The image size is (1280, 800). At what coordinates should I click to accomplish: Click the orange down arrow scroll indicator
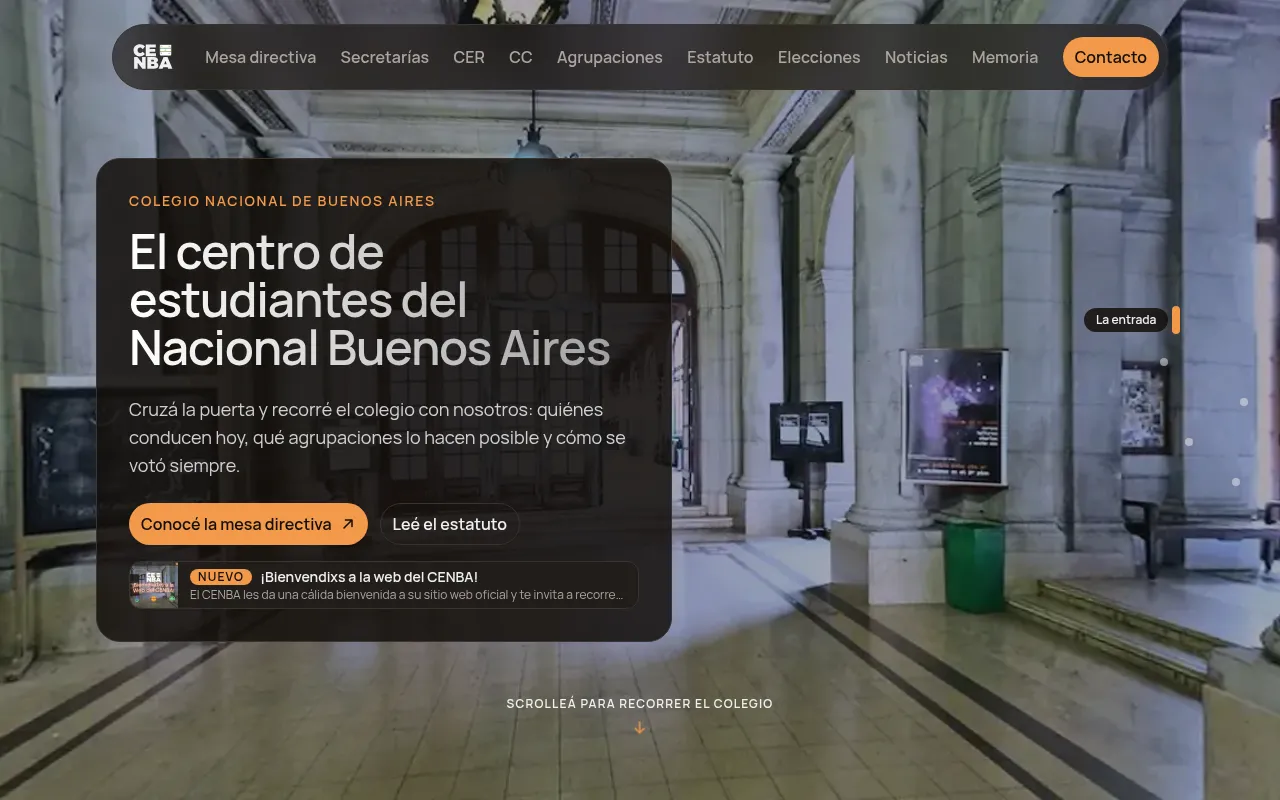pos(640,728)
